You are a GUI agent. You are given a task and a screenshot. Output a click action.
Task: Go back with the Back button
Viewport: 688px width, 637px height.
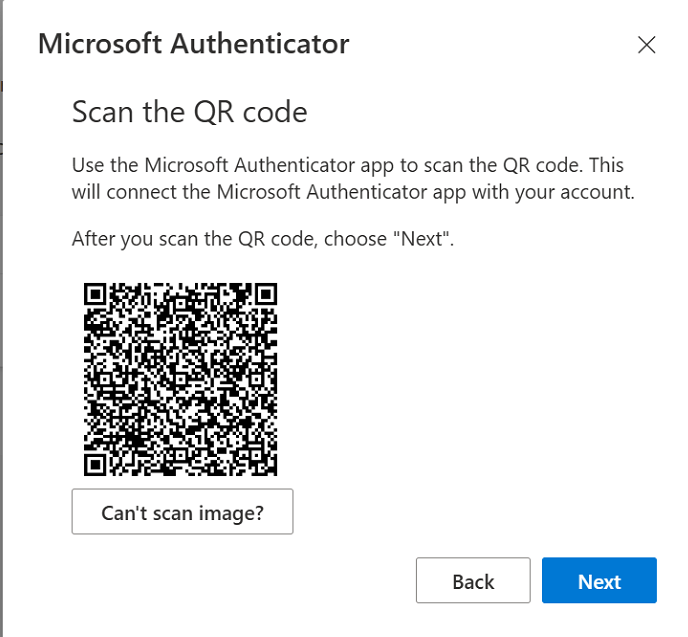(x=473, y=581)
